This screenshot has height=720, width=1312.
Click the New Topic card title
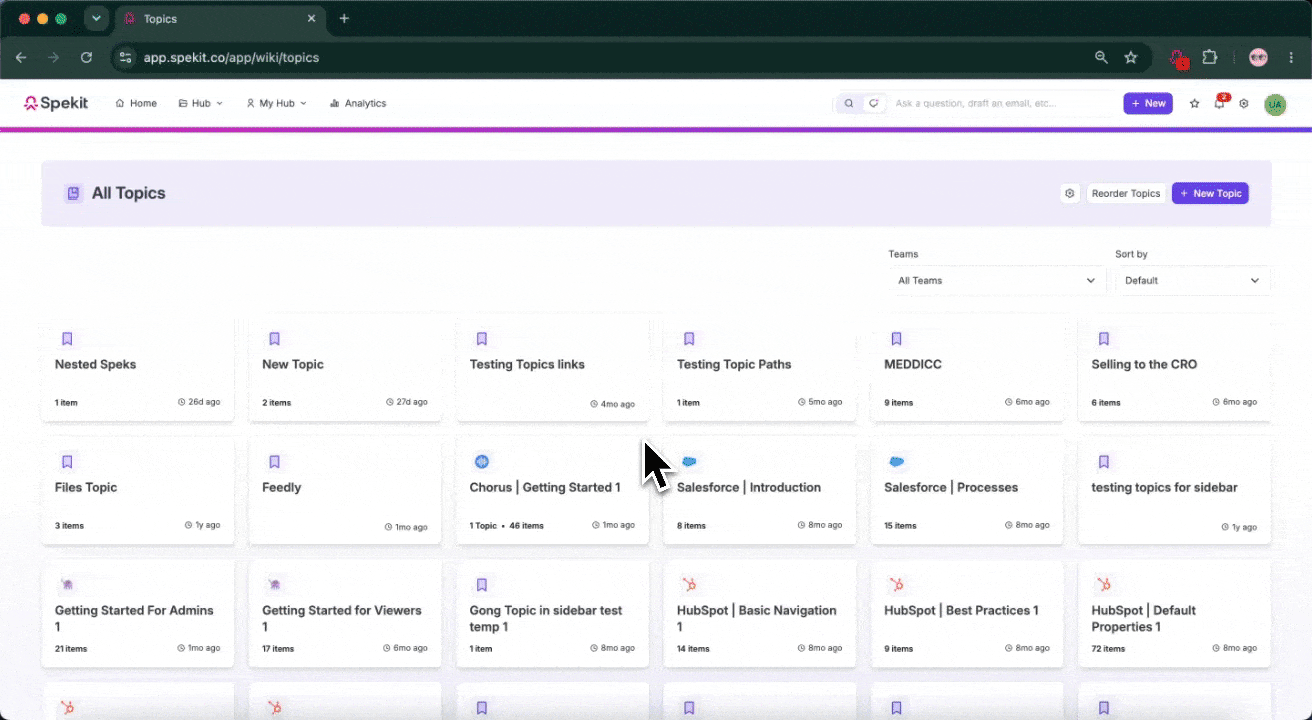[x=293, y=364]
